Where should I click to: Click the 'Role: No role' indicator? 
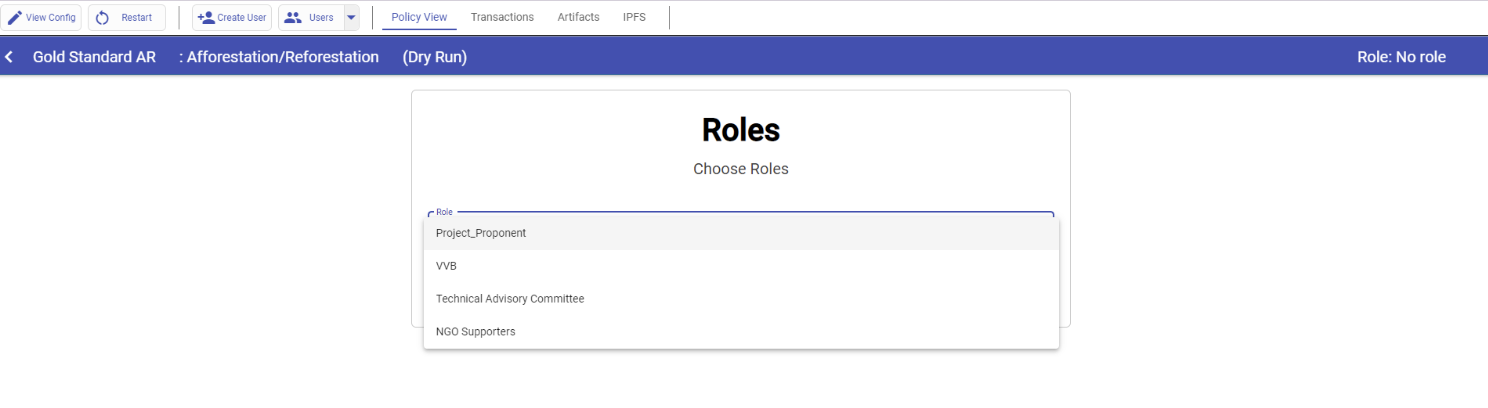point(1401,57)
